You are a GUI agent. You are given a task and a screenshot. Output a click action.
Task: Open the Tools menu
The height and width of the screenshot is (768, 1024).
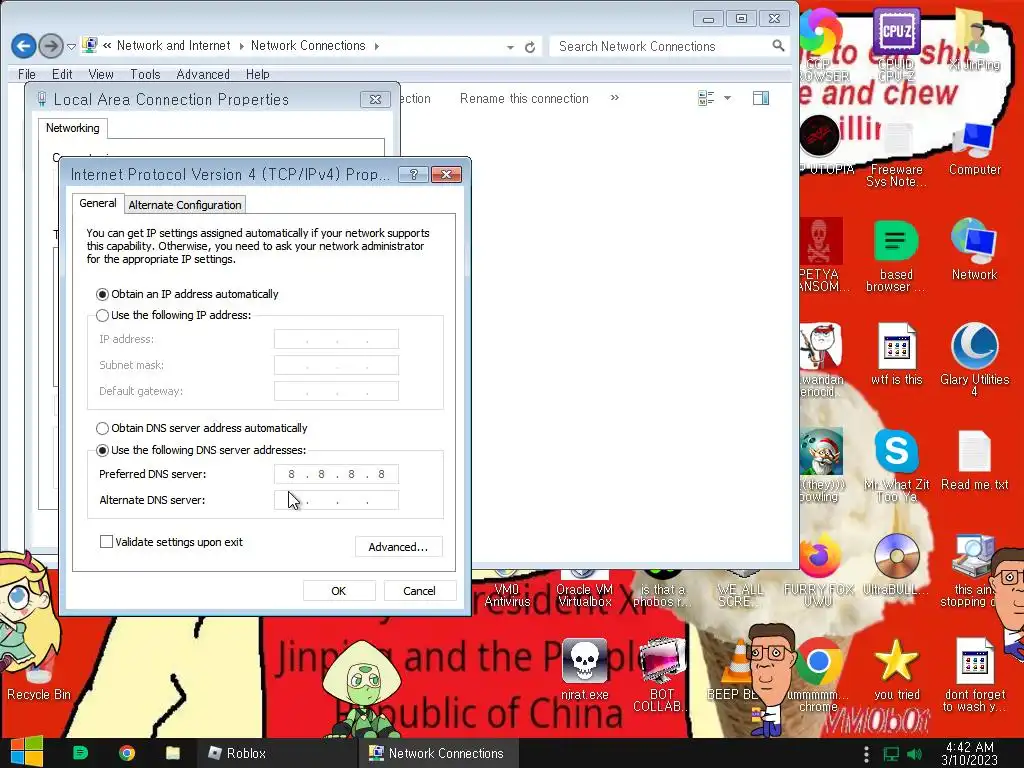coord(145,74)
